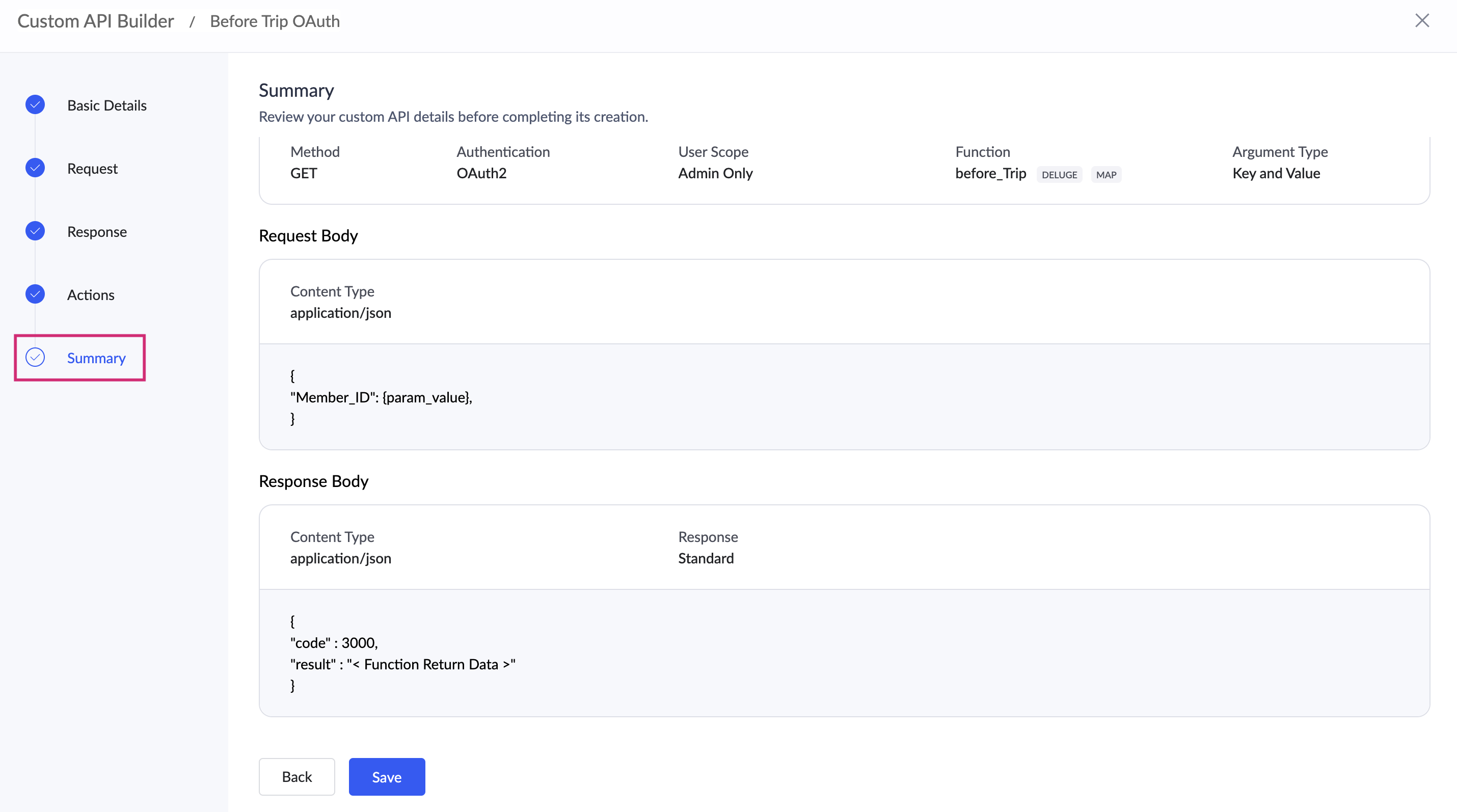The image size is (1457, 812).
Task: Click the Request step checkmark icon
Action: click(35, 168)
